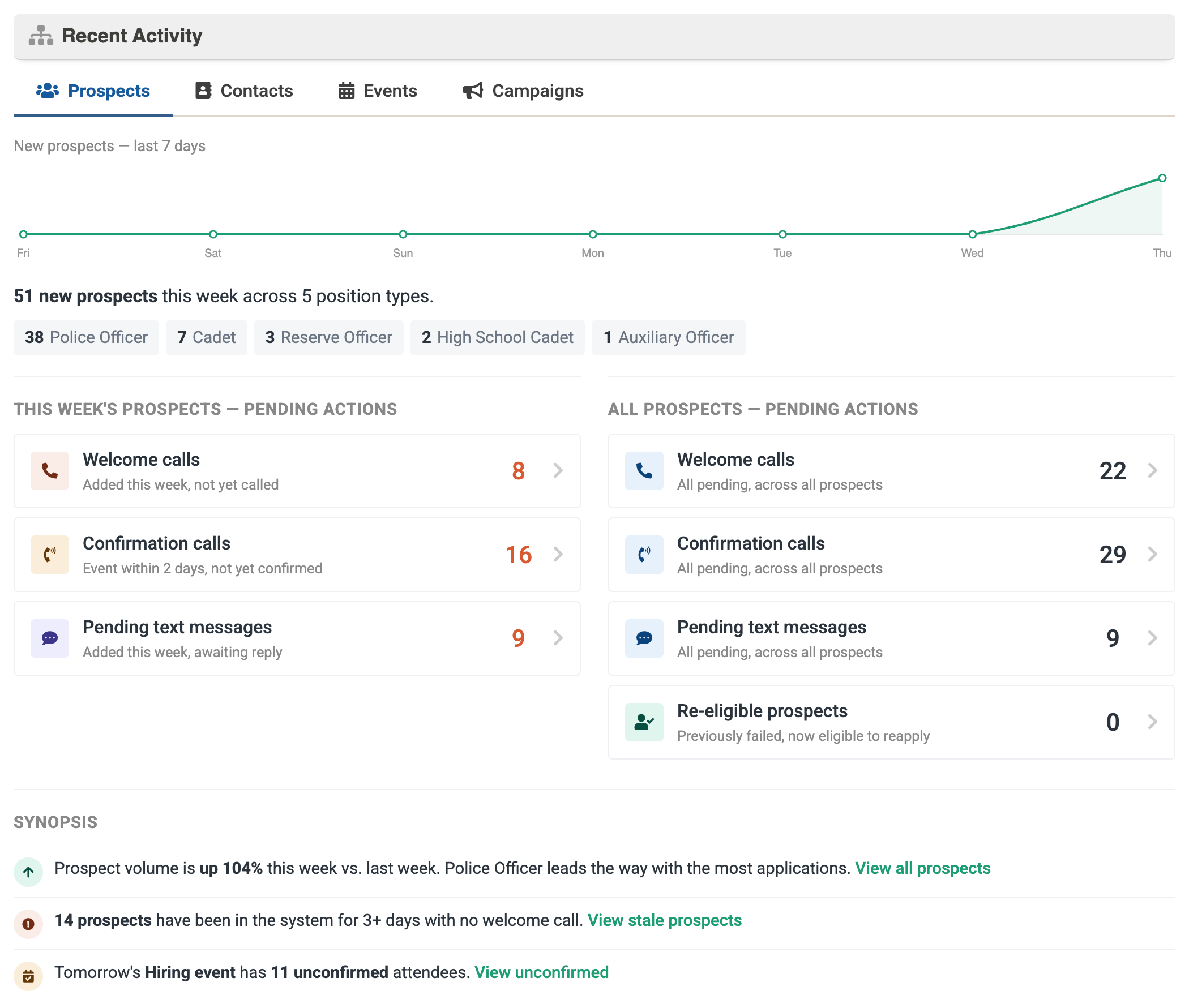1189x1008 pixels.
Task: Click all prospects Welcome calls phone icon
Action: 644,471
